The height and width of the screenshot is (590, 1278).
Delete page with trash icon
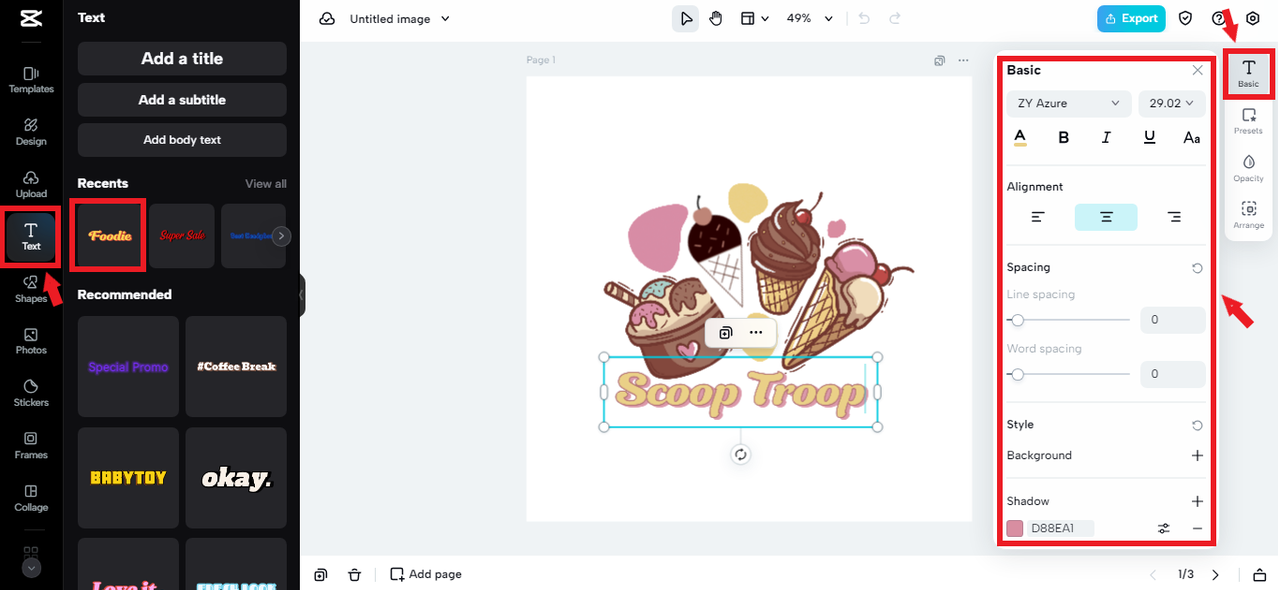(354, 574)
